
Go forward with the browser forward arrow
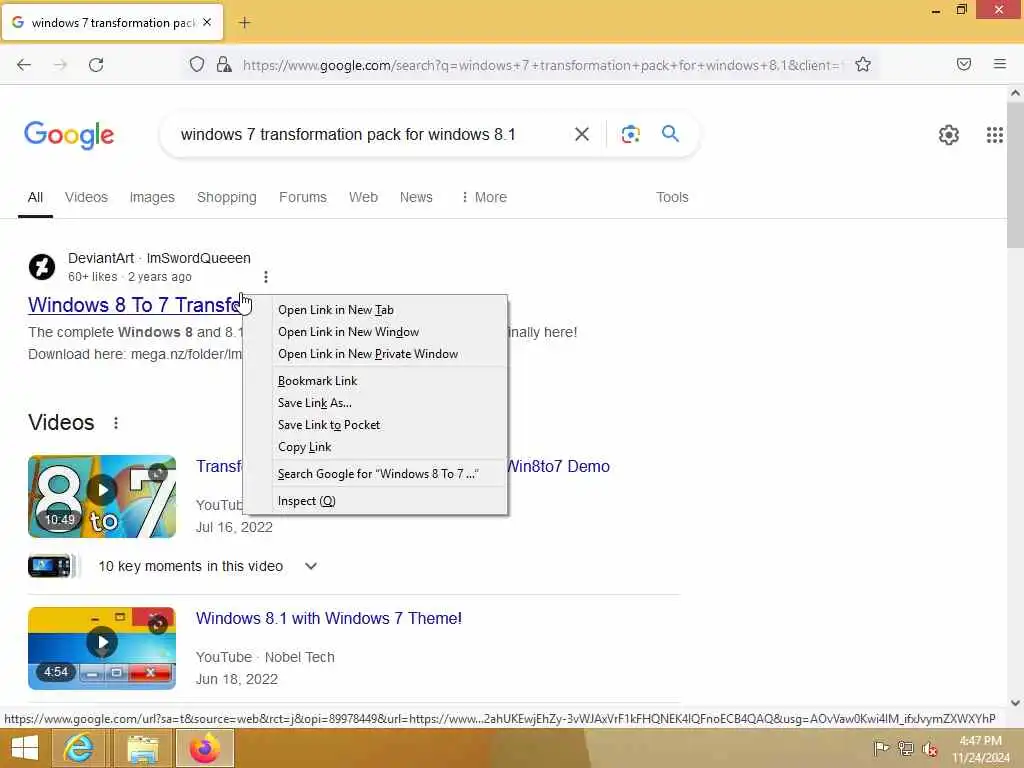(x=60, y=65)
